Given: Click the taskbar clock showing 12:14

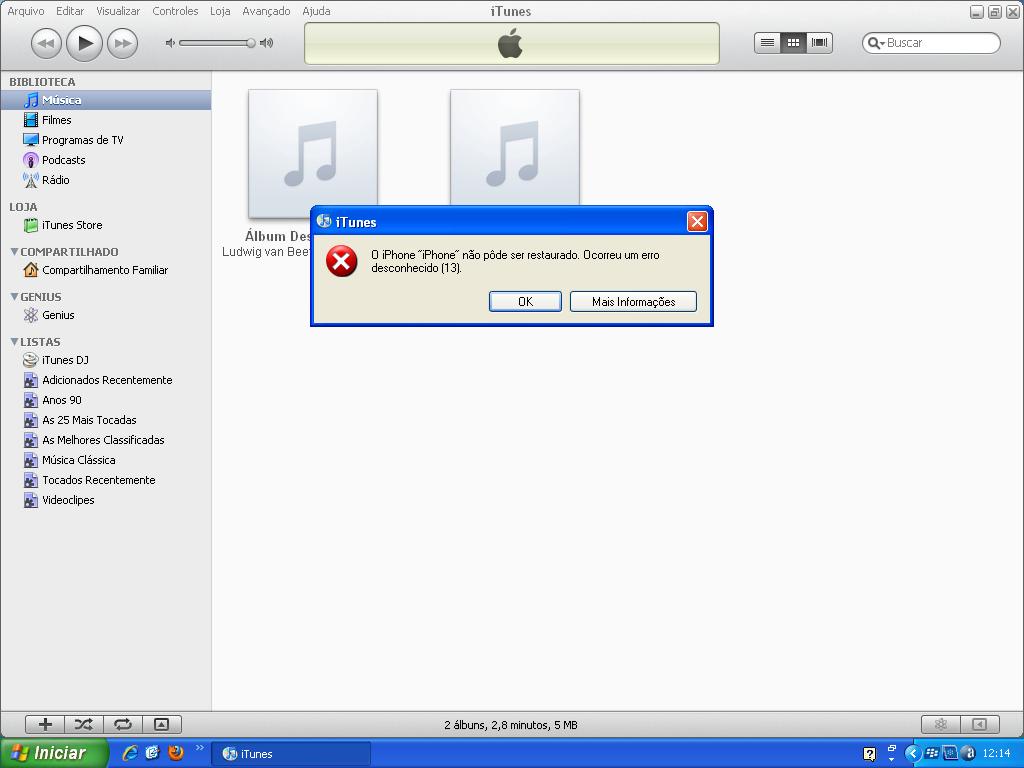Looking at the screenshot, I should pyautogui.click(x=996, y=754).
